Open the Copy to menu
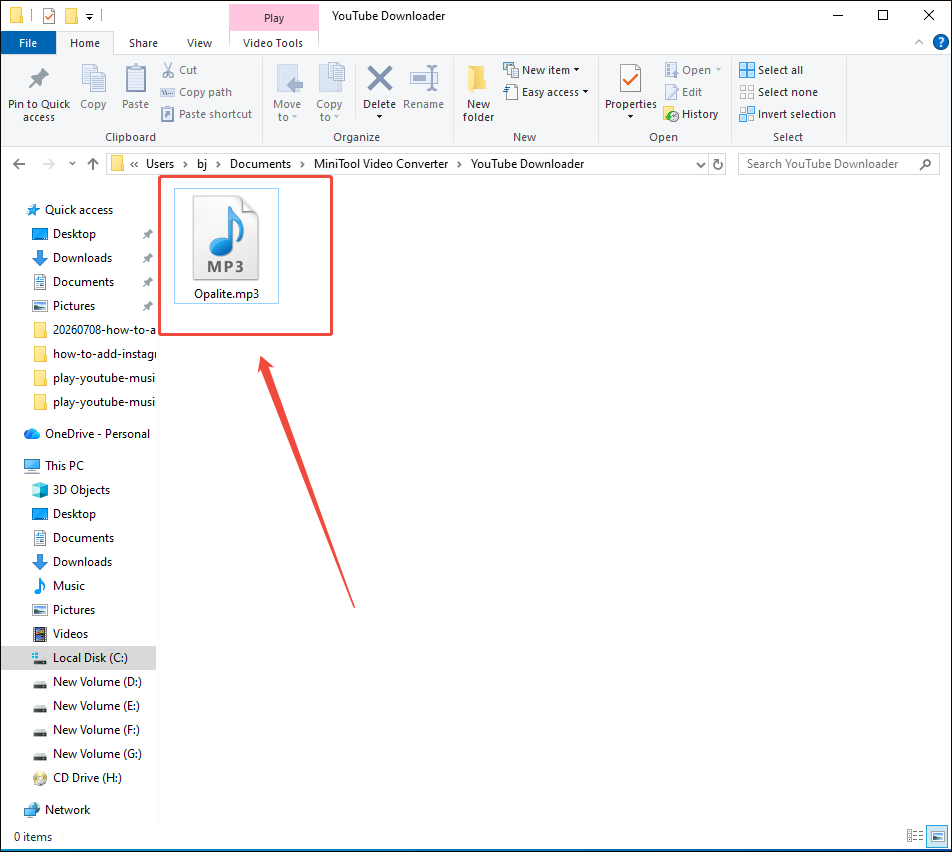The height and width of the screenshot is (852, 952). click(329, 93)
